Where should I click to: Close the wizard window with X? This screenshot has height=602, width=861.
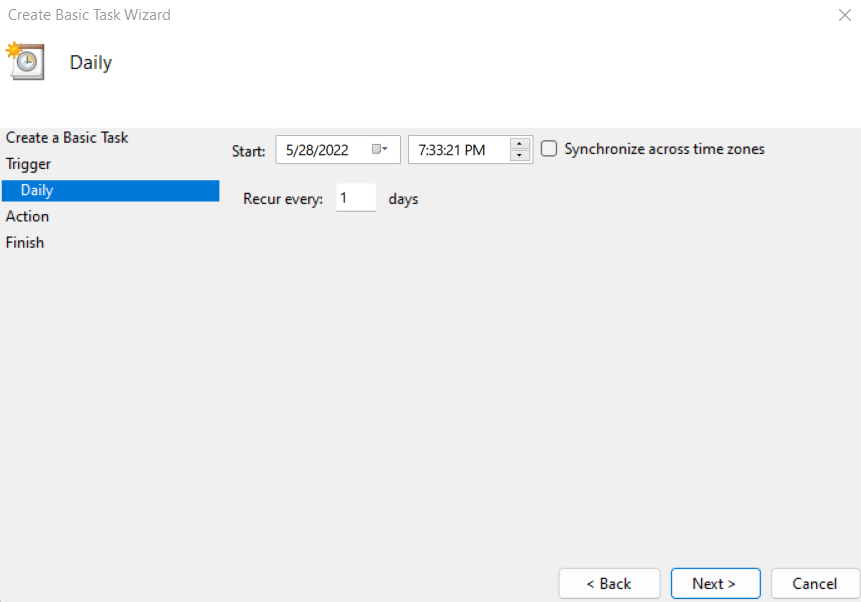point(843,15)
